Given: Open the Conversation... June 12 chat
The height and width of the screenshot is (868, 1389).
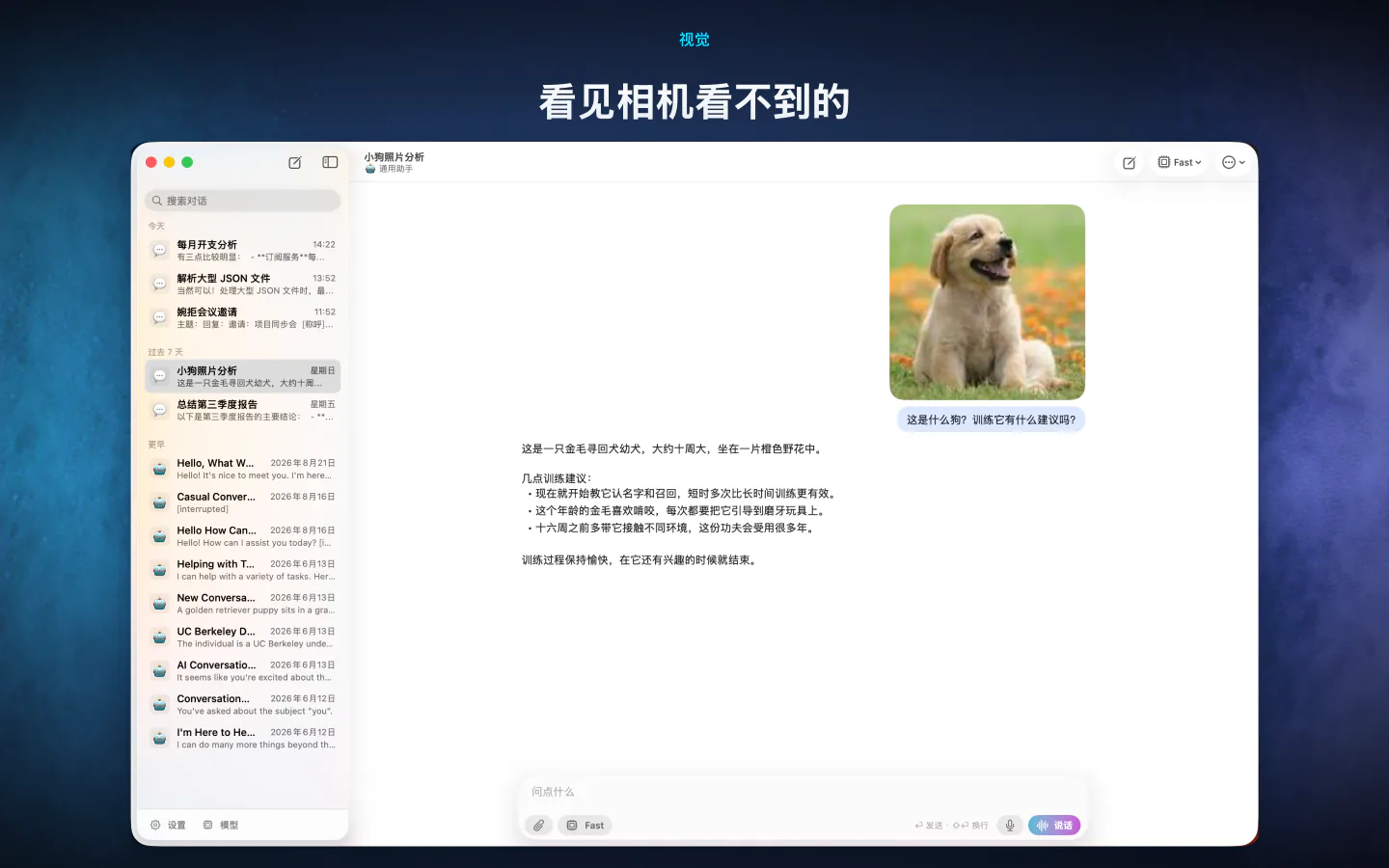Looking at the screenshot, I should (x=243, y=705).
